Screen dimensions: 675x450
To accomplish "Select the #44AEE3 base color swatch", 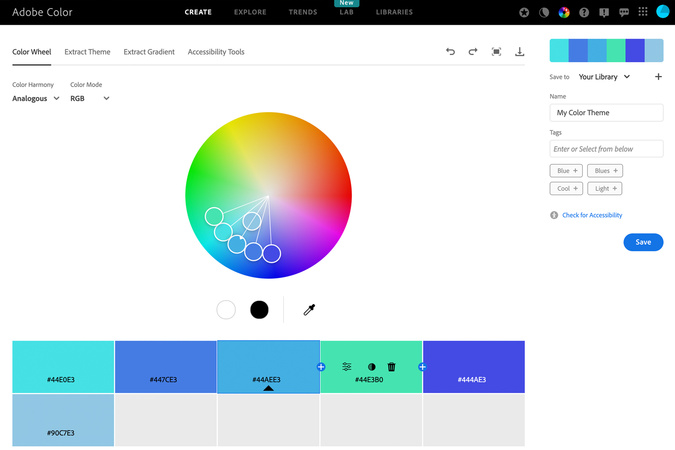I will pyautogui.click(x=268, y=366).
